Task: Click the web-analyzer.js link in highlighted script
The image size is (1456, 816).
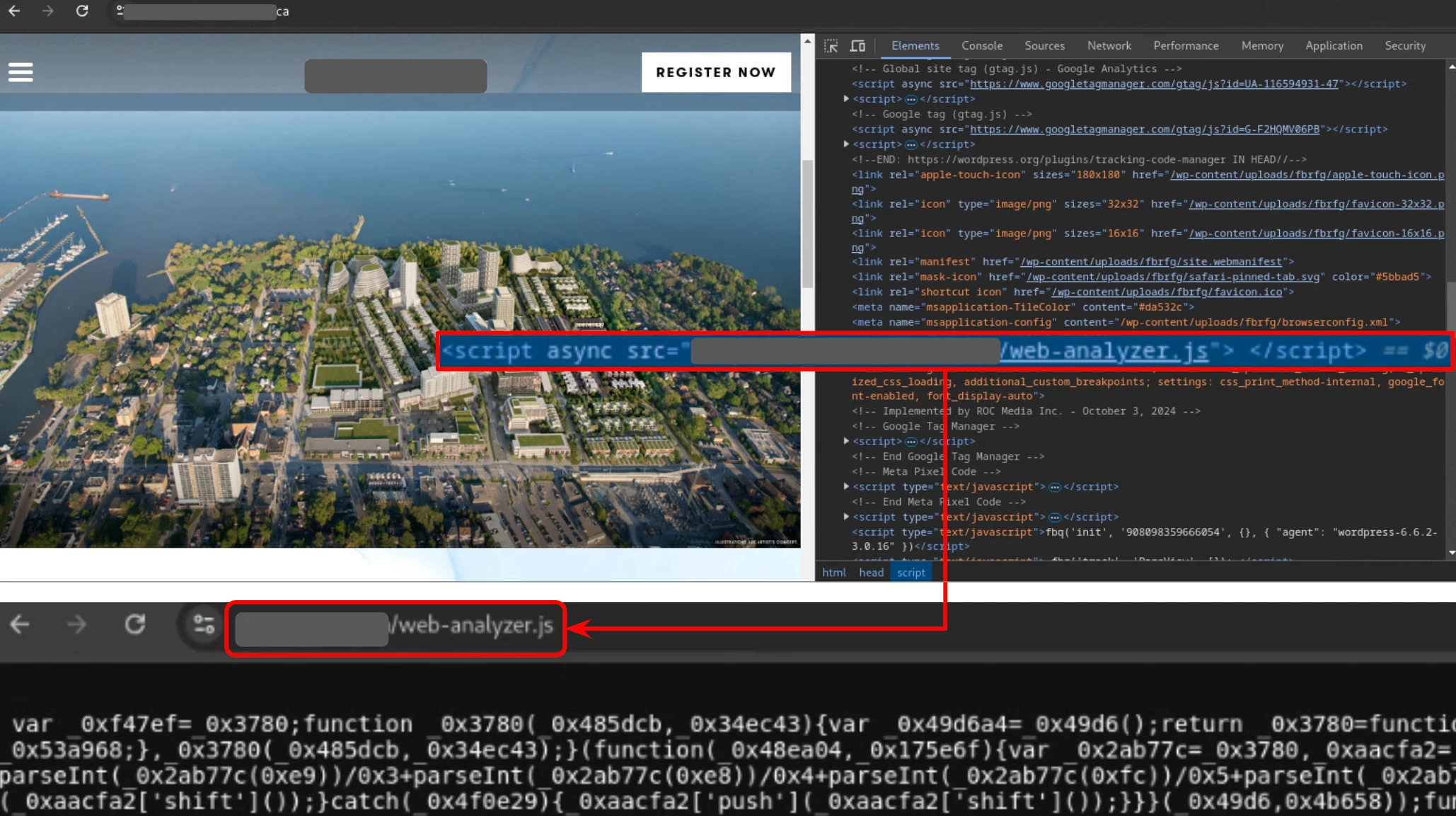Action: (x=1104, y=351)
